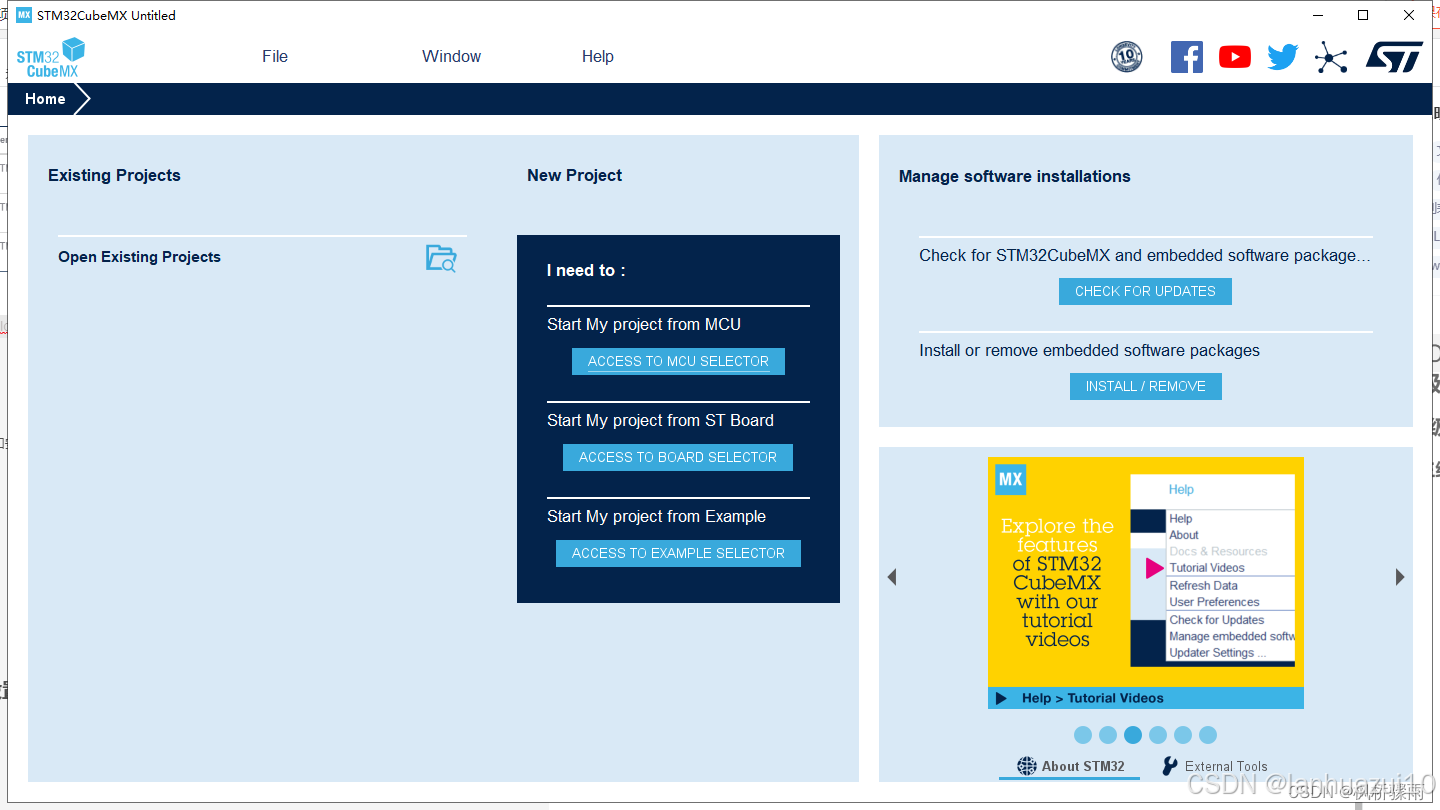Select the third carousel dot
1440x810 pixels.
point(1133,735)
